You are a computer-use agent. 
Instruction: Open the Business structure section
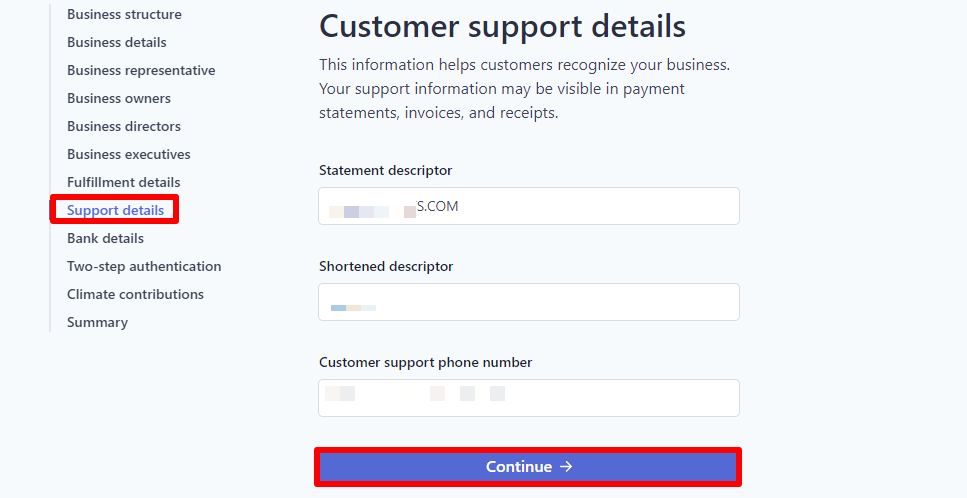(x=124, y=15)
